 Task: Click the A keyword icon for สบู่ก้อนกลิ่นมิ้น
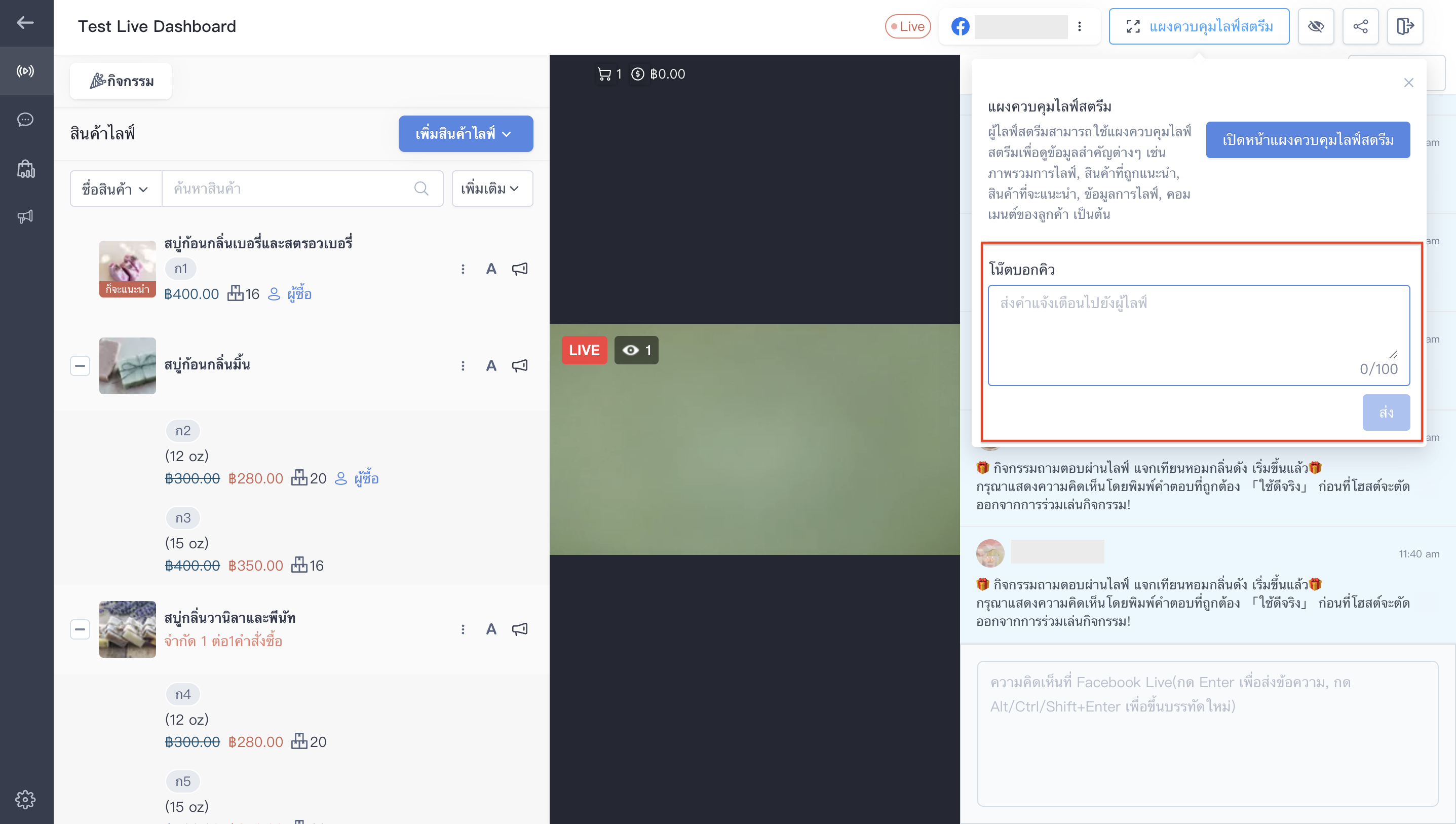[x=491, y=365]
